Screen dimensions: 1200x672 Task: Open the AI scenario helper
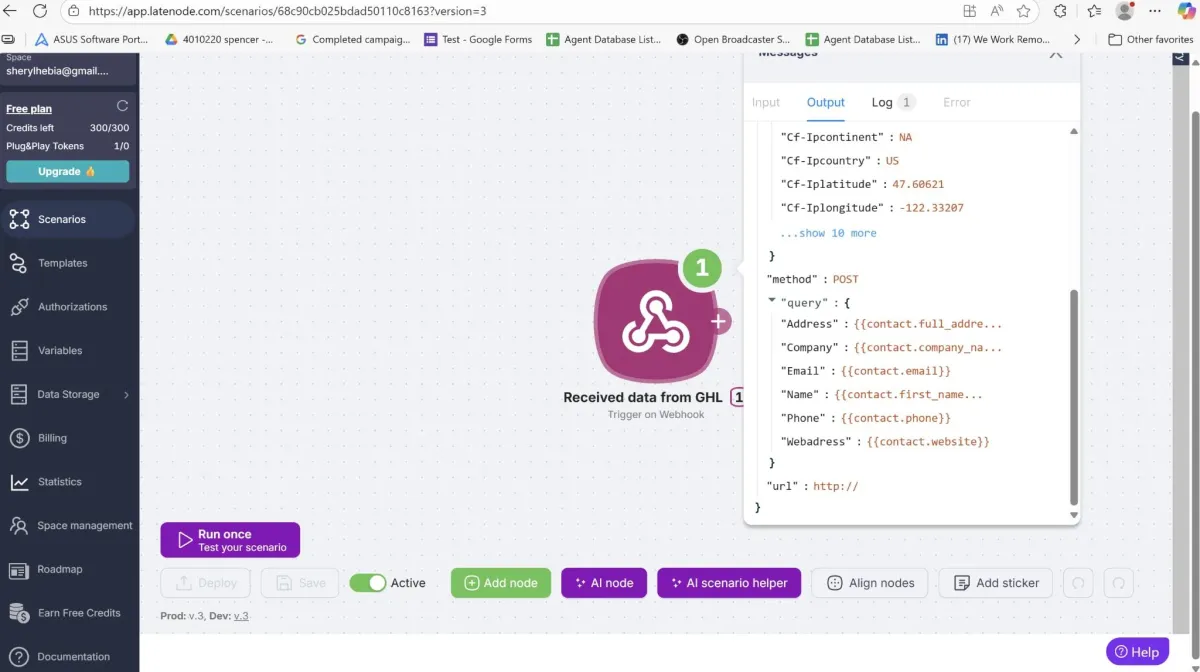(729, 583)
